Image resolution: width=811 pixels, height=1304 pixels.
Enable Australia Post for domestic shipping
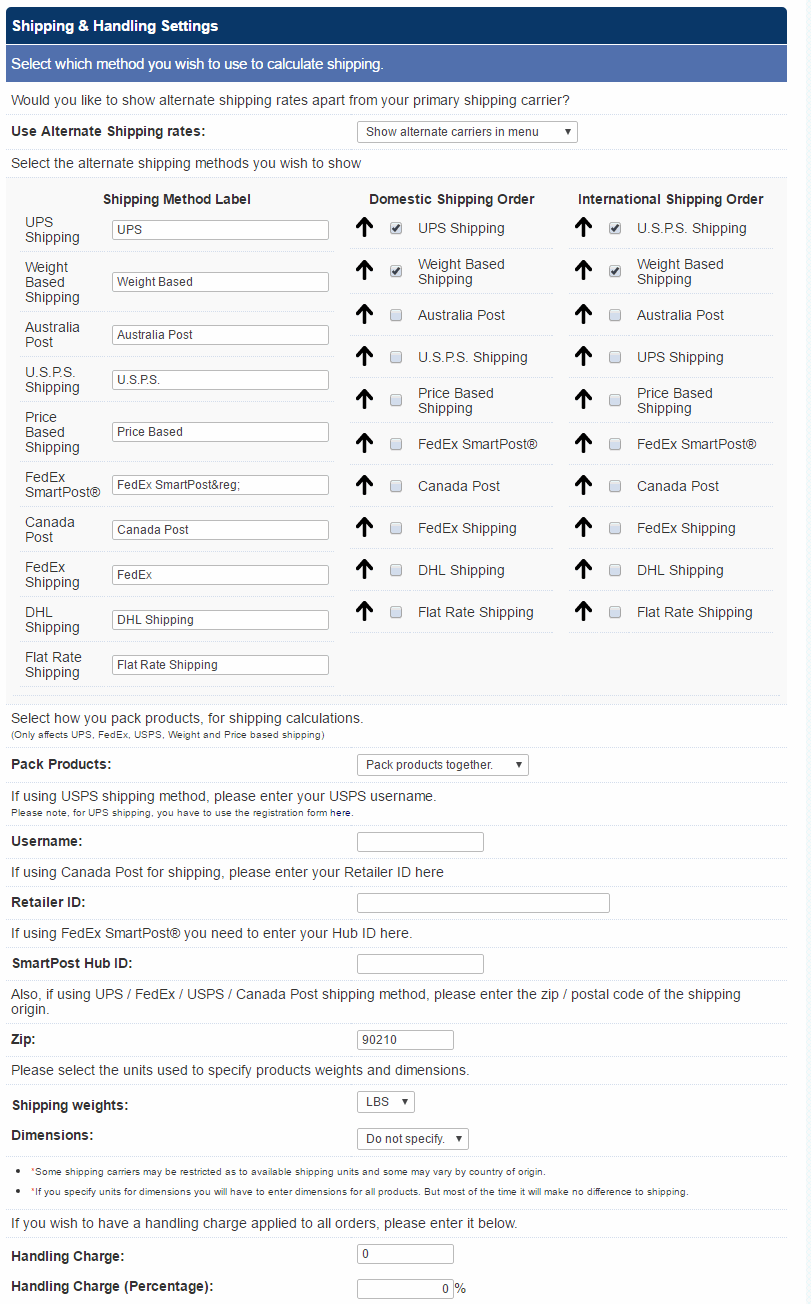pyautogui.click(x=396, y=314)
